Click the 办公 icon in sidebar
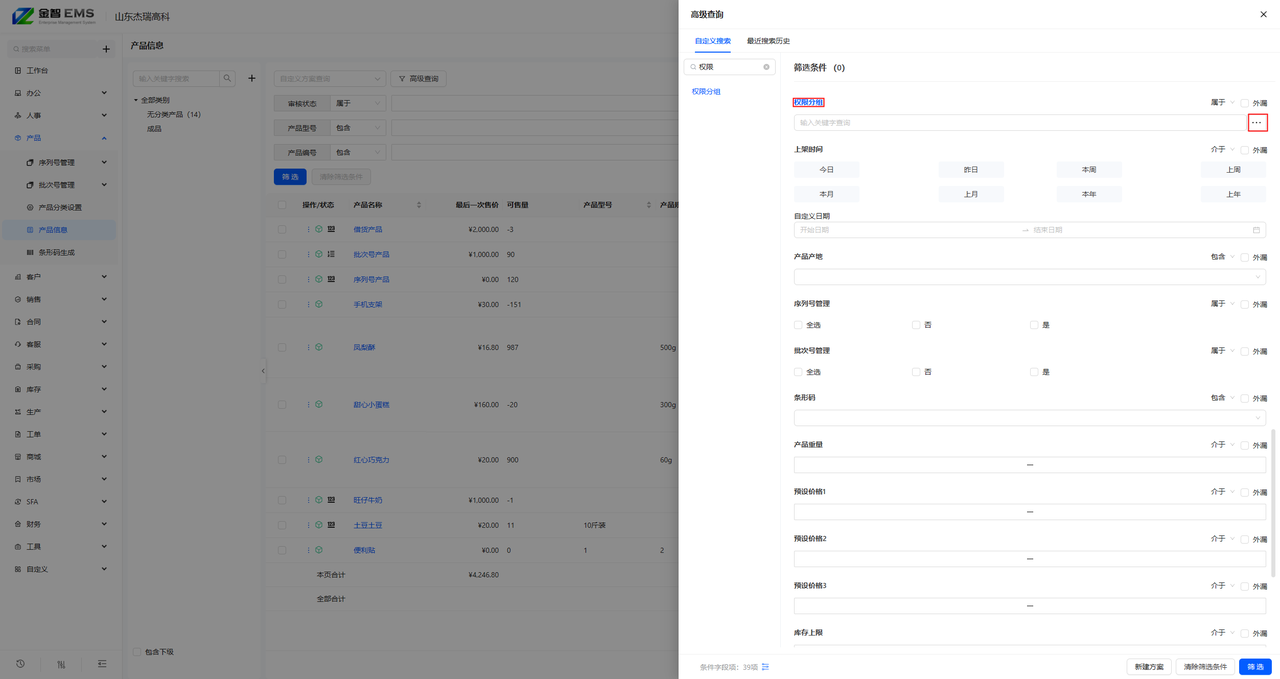This screenshot has width=1280, height=679. click(18, 93)
